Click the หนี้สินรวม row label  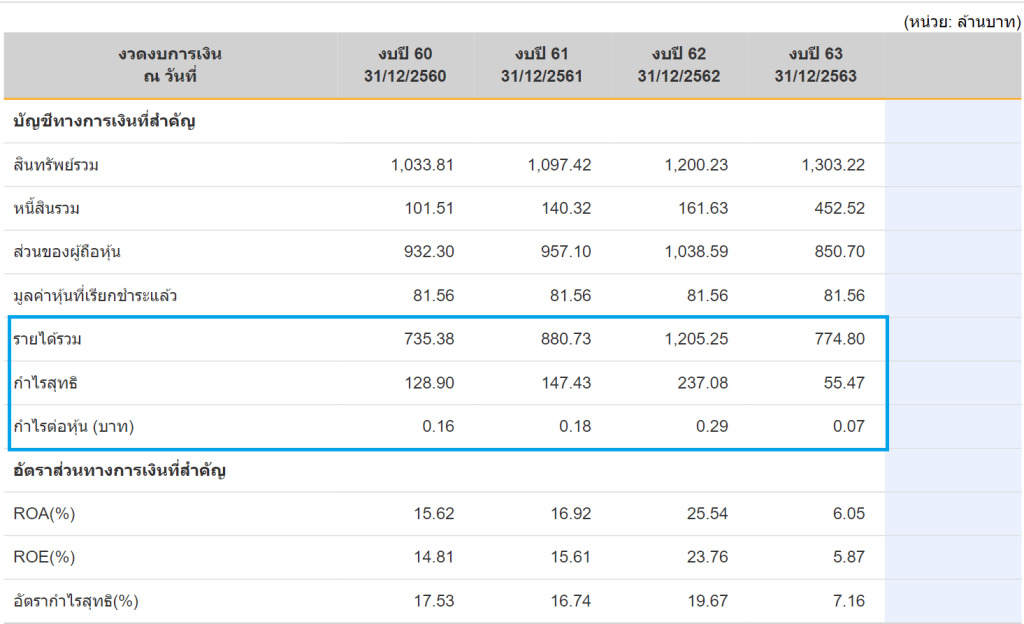pyautogui.click(x=47, y=209)
